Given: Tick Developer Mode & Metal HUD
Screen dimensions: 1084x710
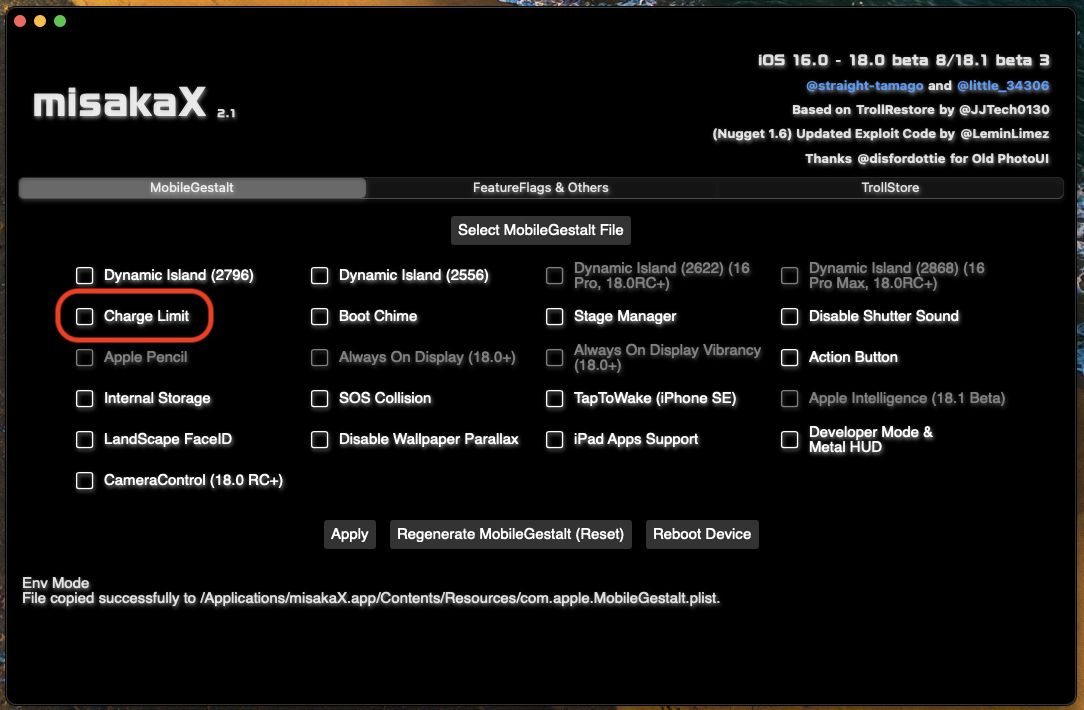Looking at the screenshot, I should coord(789,439).
